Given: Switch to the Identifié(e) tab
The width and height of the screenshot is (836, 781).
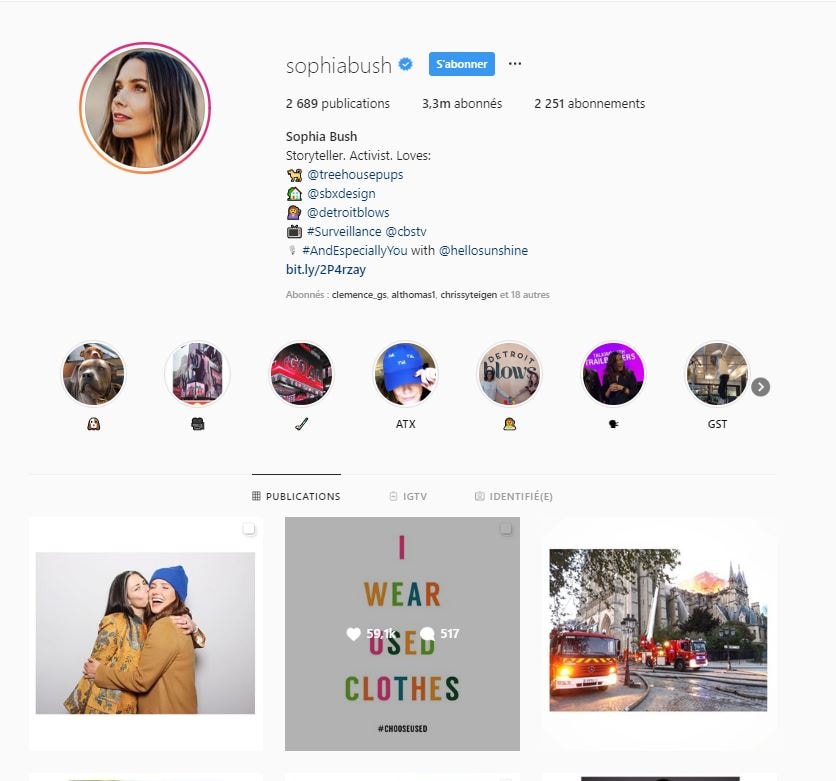Looking at the screenshot, I should pos(513,496).
